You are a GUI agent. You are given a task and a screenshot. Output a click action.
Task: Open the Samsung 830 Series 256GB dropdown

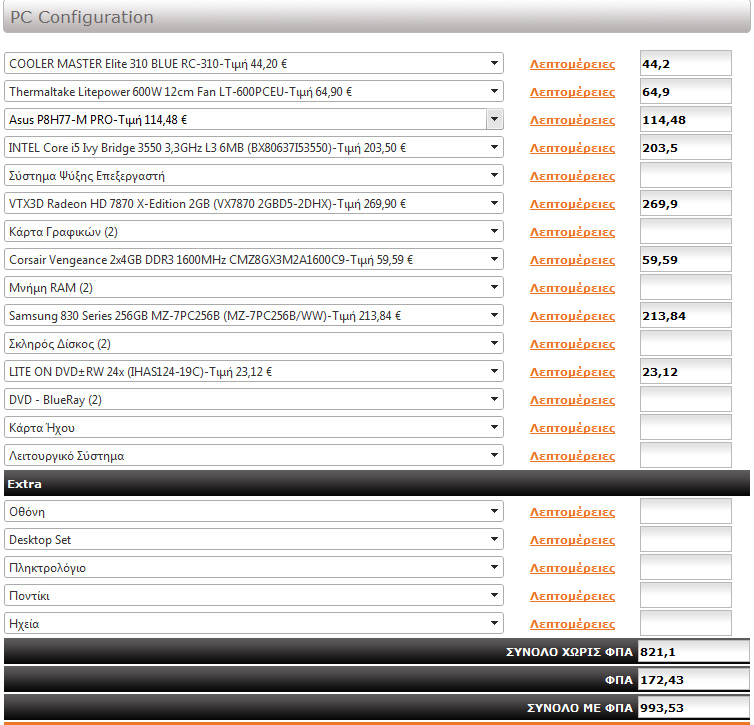tap(254, 315)
